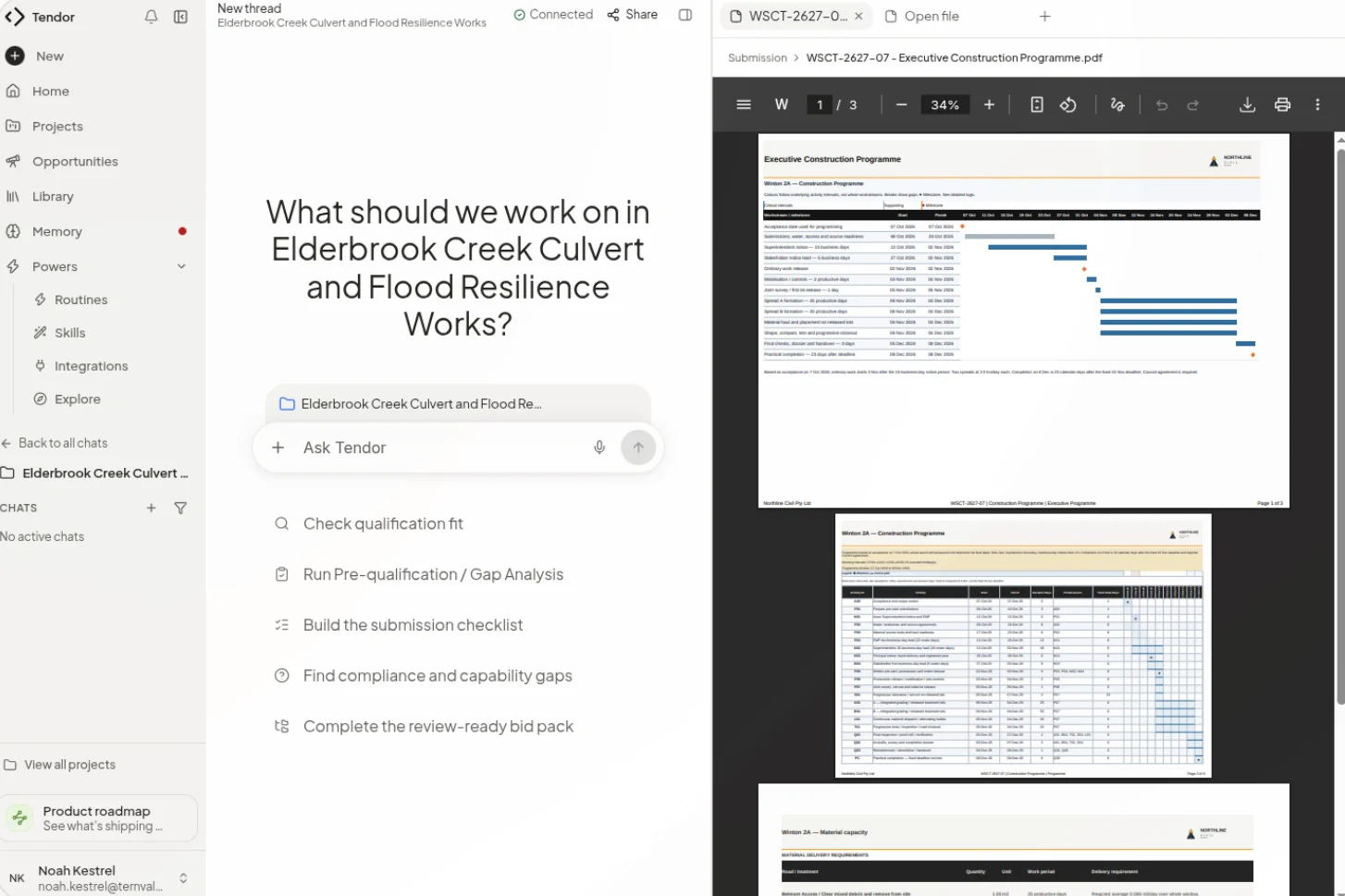This screenshot has width=1345, height=896.
Task: Open the notifications bell
Action: (x=151, y=17)
